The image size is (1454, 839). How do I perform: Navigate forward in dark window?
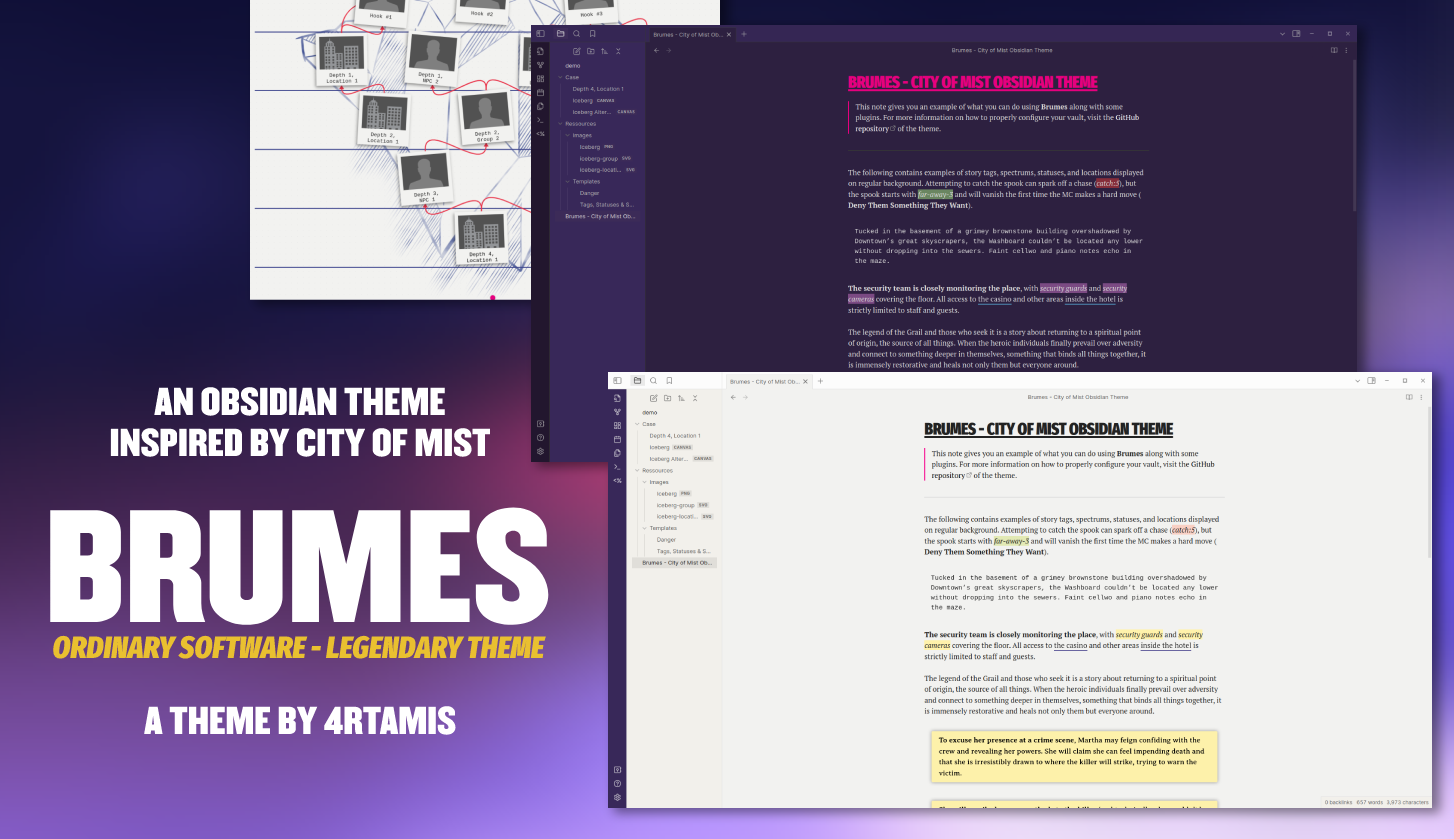[668, 50]
